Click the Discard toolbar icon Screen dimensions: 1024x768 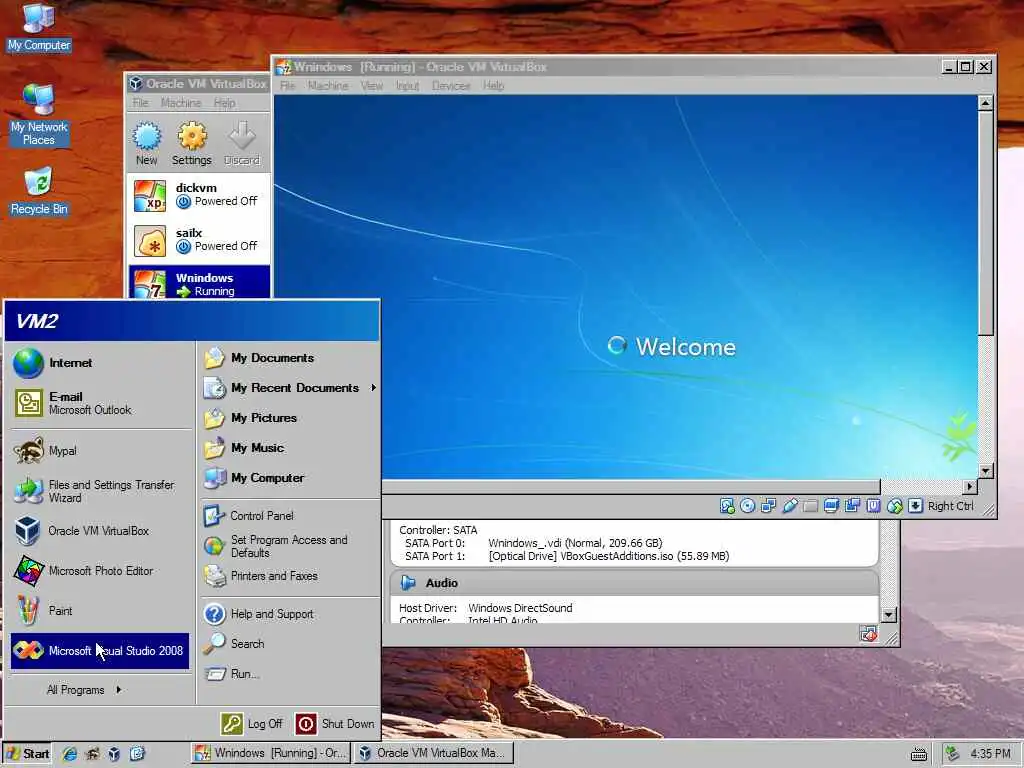pyautogui.click(x=242, y=143)
